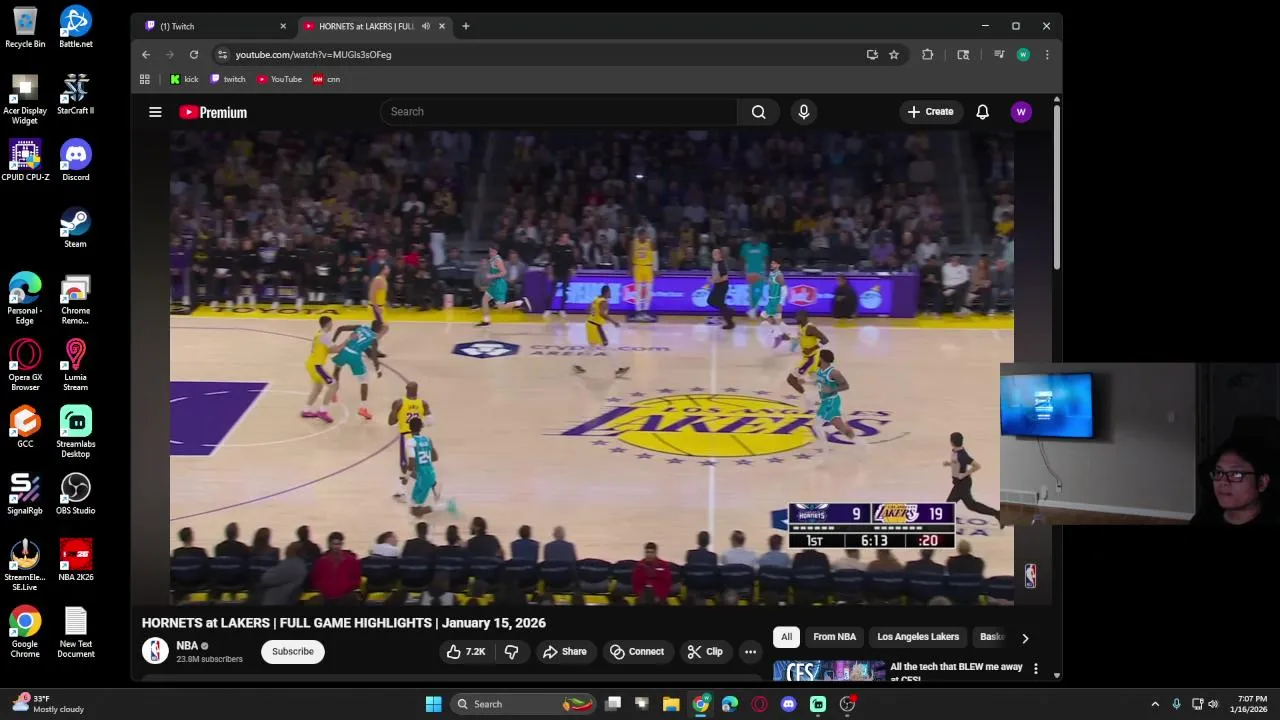The height and width of the screenshot is (720, 1280).
Task: Select the HORNETS at LAKERS tab
Action: pos(375,26)
